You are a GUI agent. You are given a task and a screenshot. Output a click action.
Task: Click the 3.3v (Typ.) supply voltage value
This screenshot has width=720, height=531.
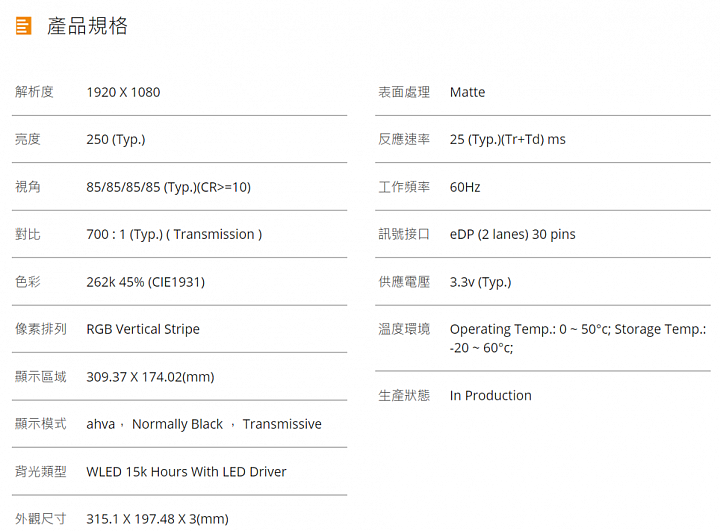(480, 282)
